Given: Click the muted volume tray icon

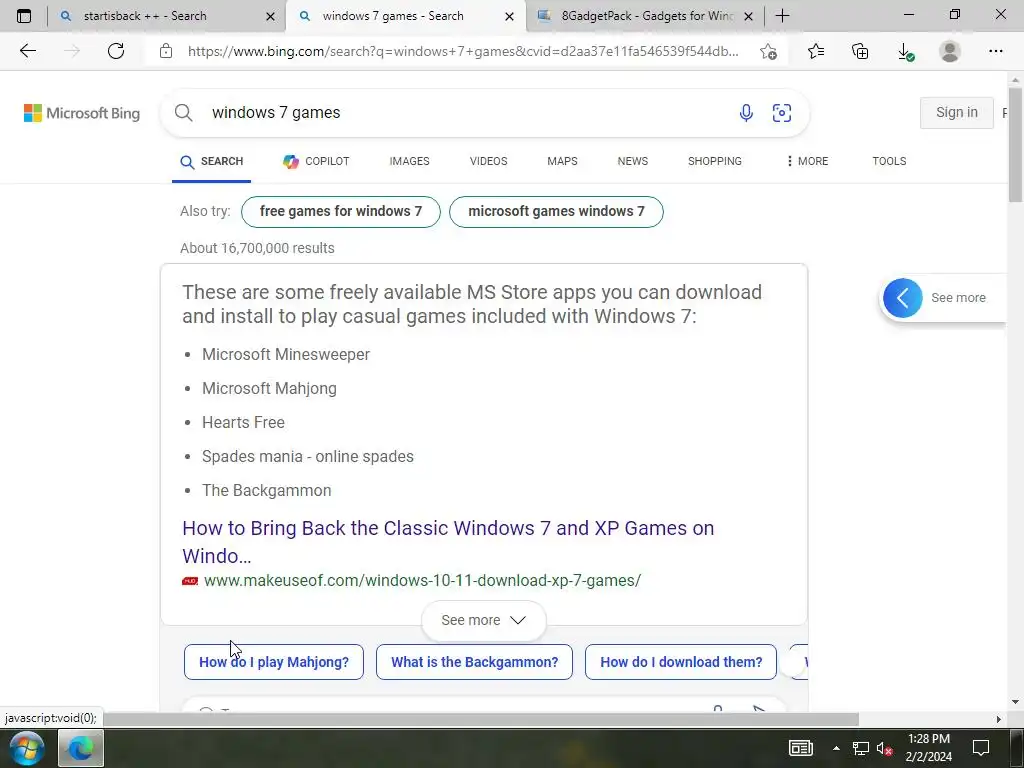Looking at the screenshot, I should 884,749.
